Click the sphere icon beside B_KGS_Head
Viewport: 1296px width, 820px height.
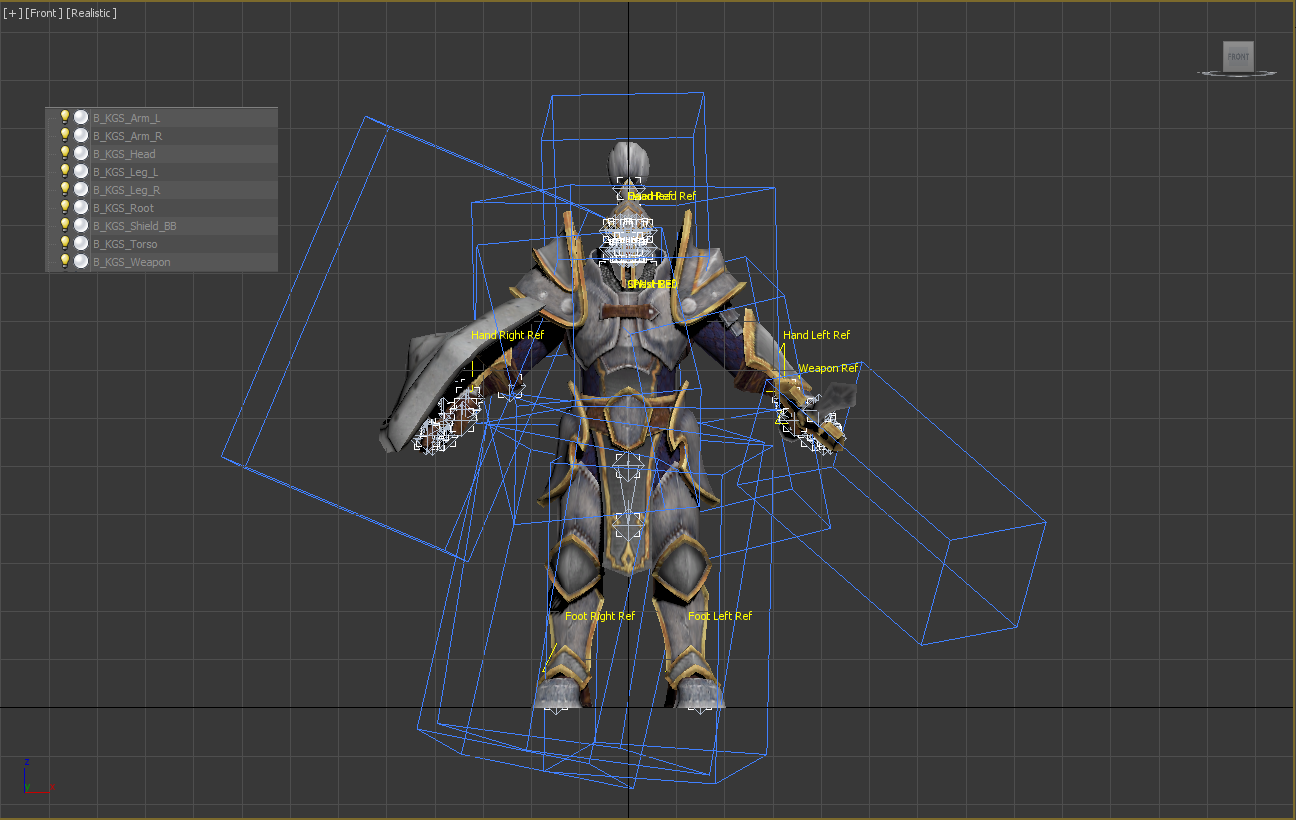pos(81,153)
